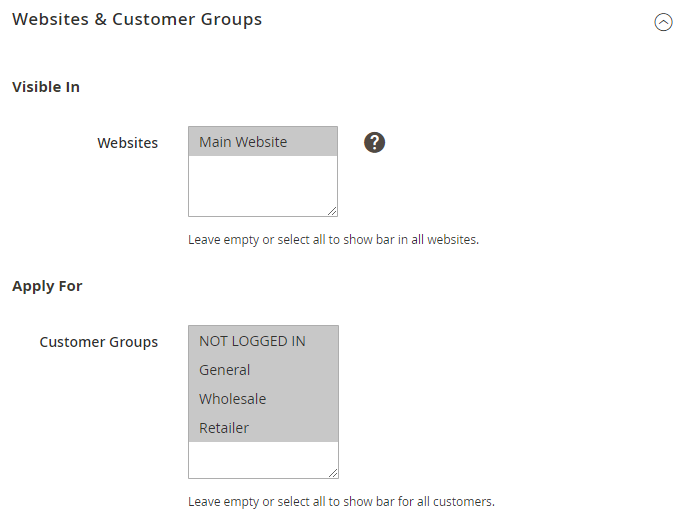Click the all customers hint text

pos(341,502)
